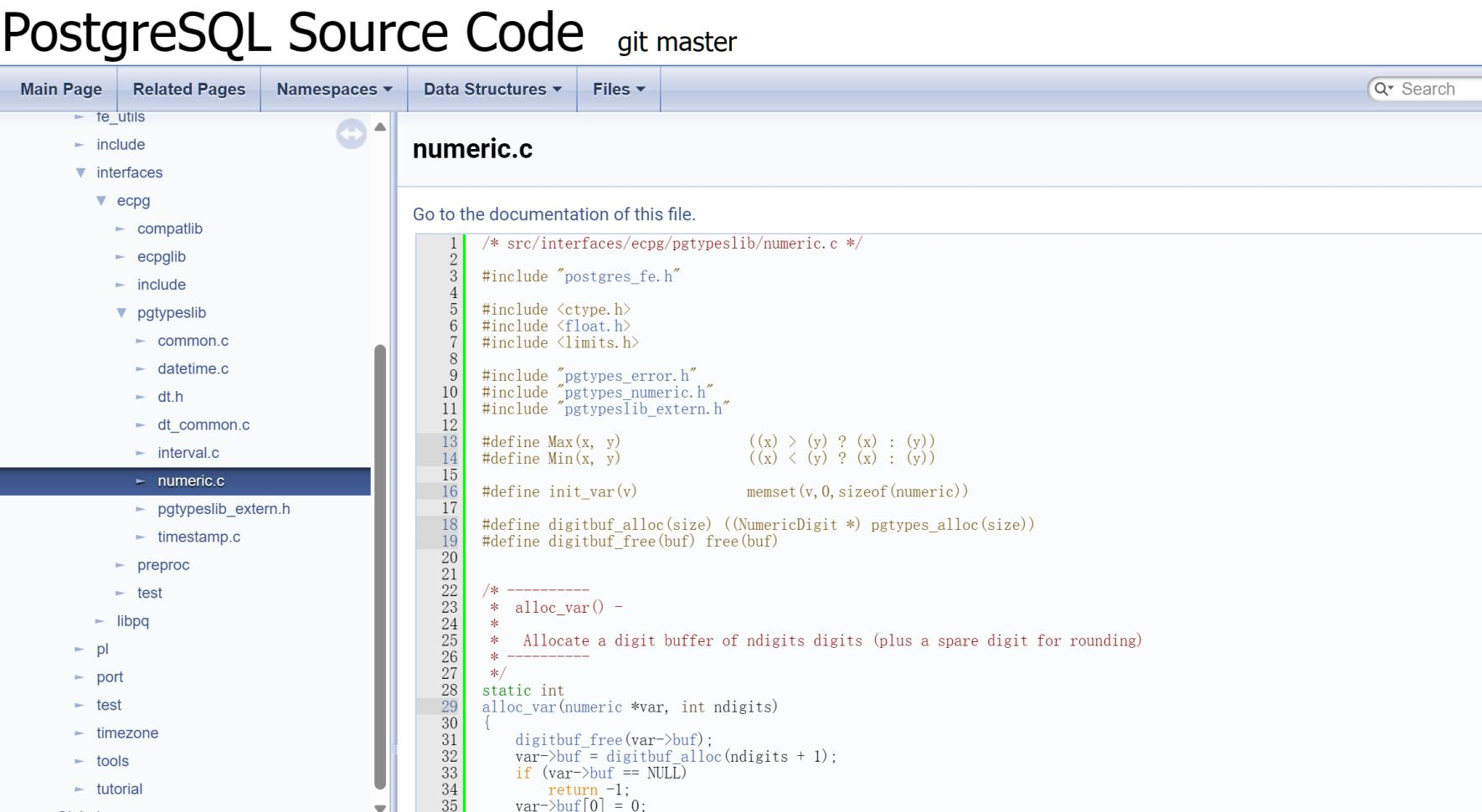The width and height of the screenshot is (1482, 812).
Task: Collapse the pgtypeslib tree node arrow
Action: click(x=121, y=313)
